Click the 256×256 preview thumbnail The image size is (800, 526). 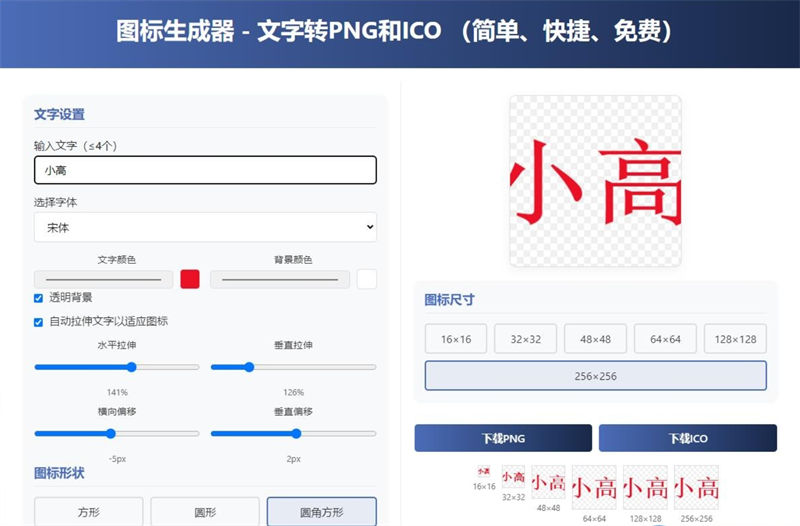click(x=695, y=487)
